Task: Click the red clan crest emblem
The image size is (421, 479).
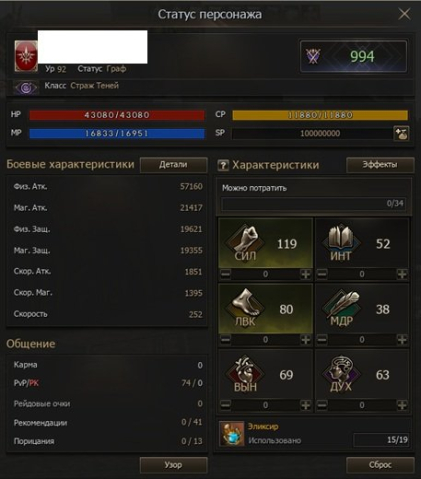Action: (x=26, y=56)
